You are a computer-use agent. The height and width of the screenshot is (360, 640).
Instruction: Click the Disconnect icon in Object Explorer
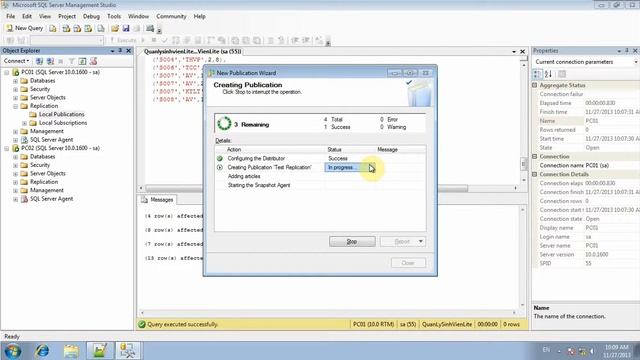point(50,61)
